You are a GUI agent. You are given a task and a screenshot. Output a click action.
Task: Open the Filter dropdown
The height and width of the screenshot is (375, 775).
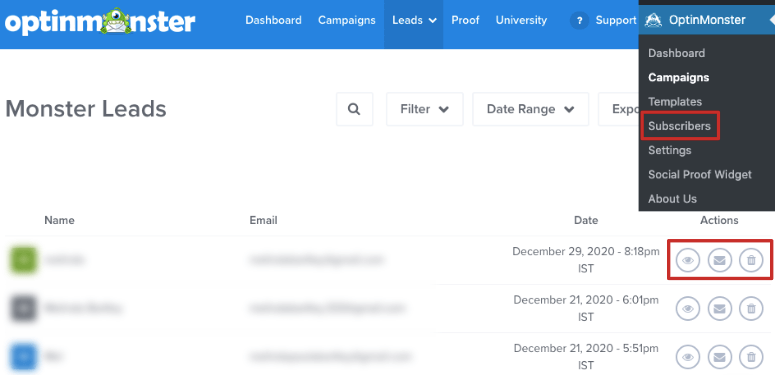click(425, 109)
